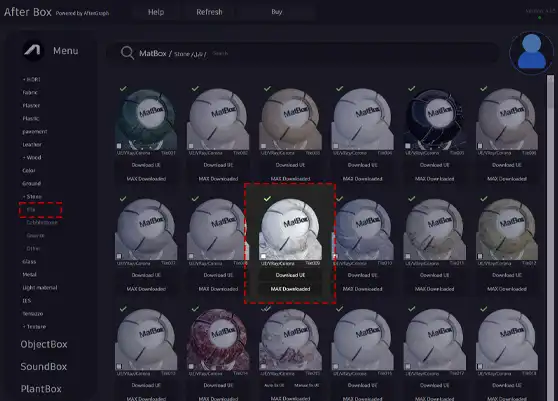The width and height of the screenshot is (558, 401).
Task: Tick the selection checkbox on Tile005
Action: [408, 146]
